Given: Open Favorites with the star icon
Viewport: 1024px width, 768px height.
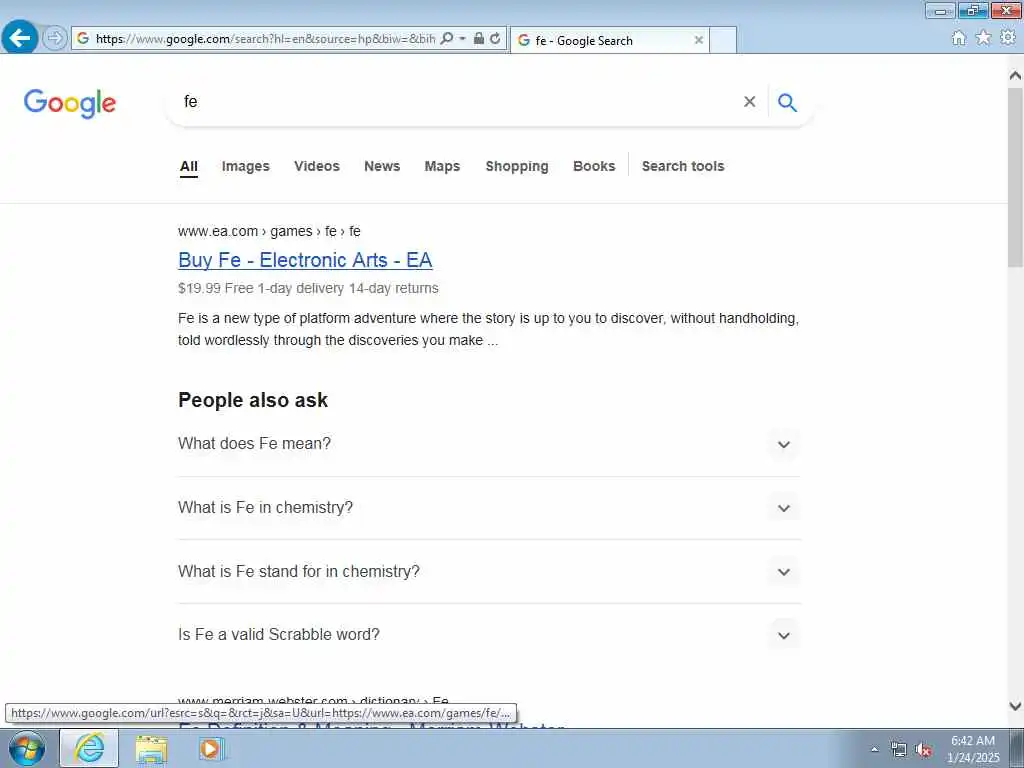Looking at the screenshot, I should pos(983,38).
